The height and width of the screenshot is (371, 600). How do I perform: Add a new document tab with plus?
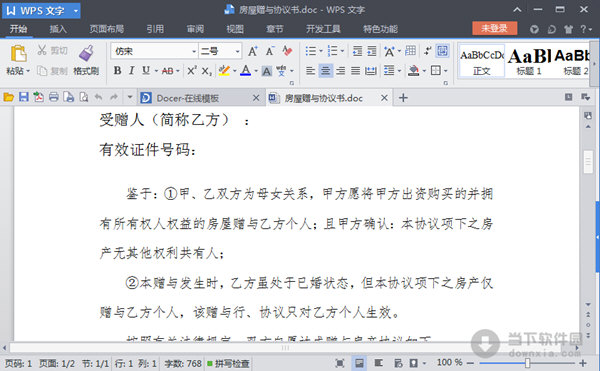click(403, 98)
